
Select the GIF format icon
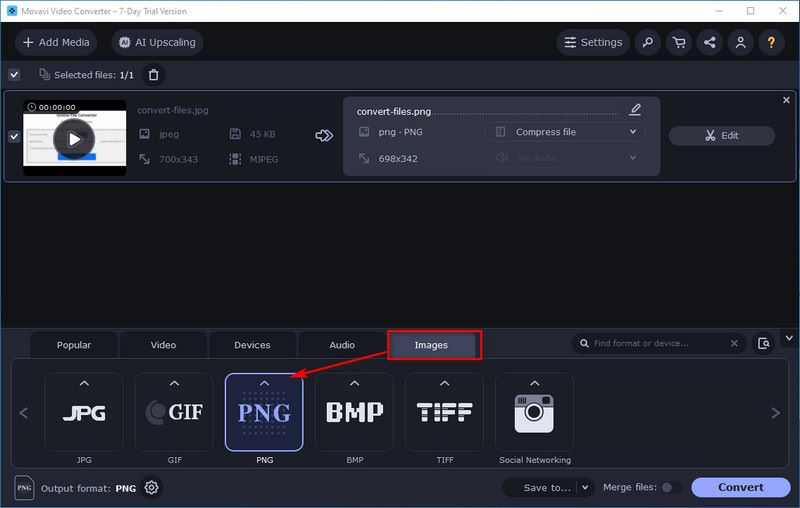pos(174,412)
